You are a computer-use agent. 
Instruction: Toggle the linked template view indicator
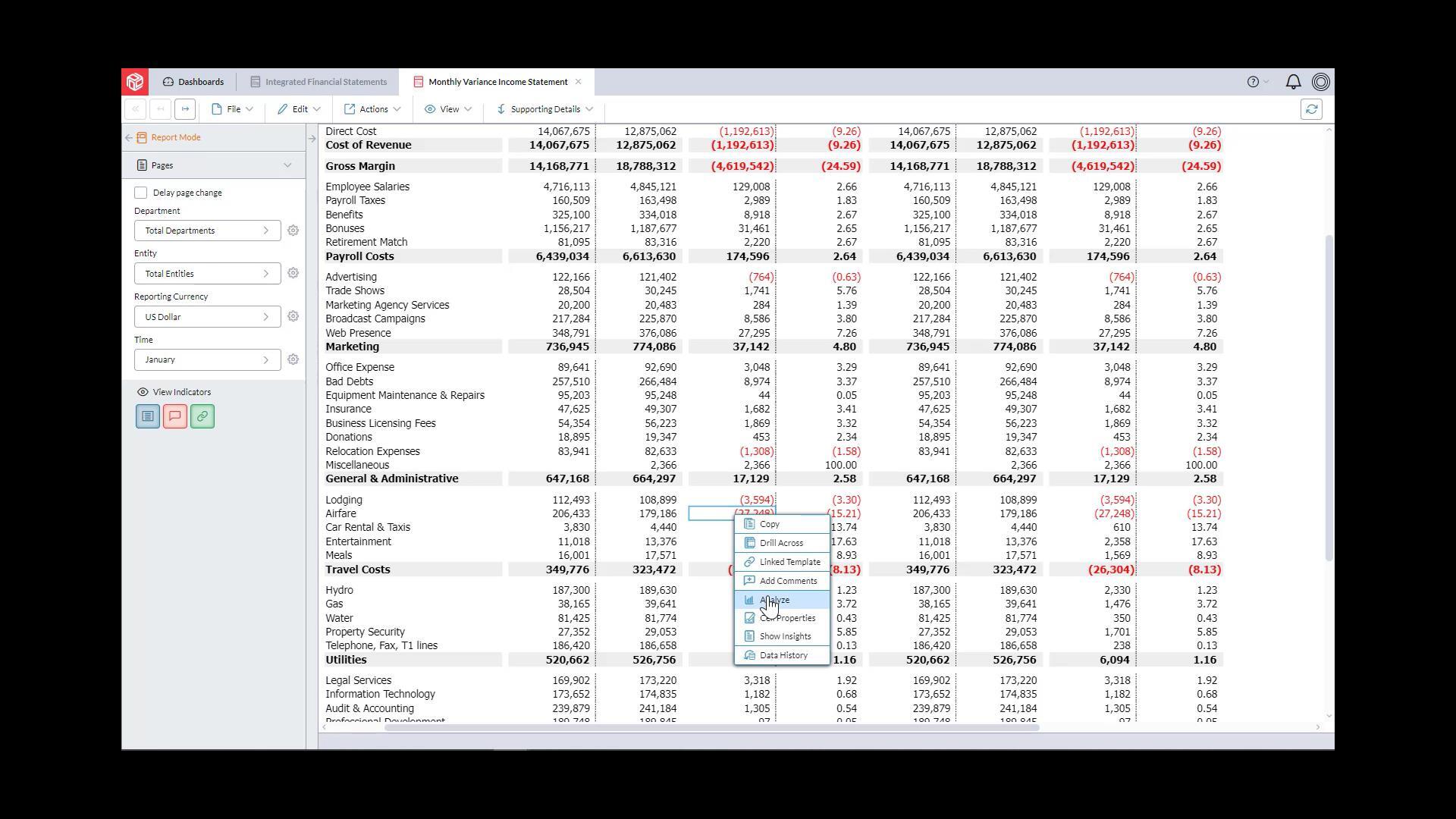202,416
